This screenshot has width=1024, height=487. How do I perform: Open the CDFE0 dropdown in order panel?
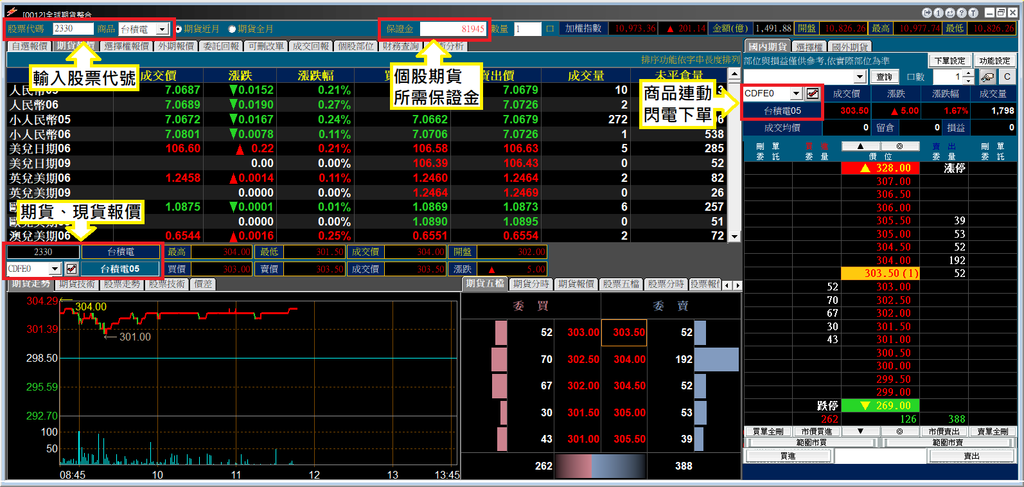click(795, 94)
